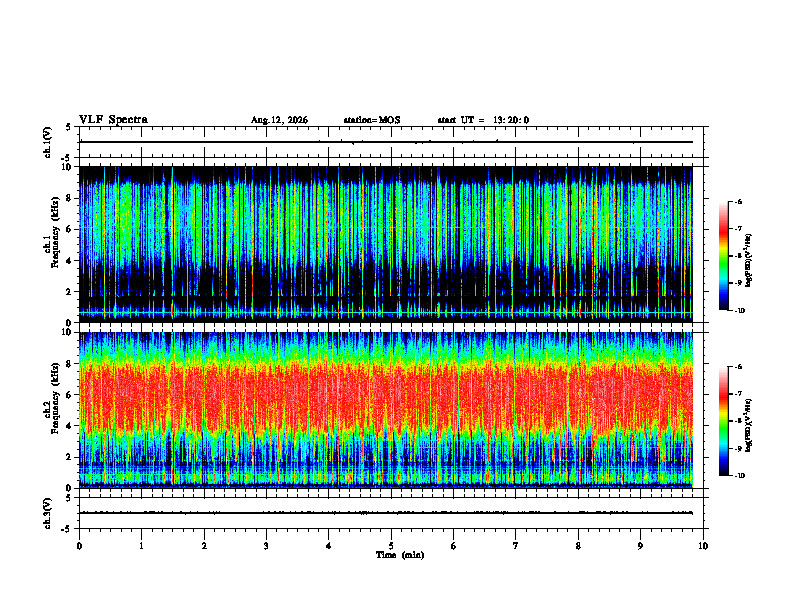Select the start UT 13:20:0 text
The height and width of the screenshot is (612, 792).
point(483,120)
